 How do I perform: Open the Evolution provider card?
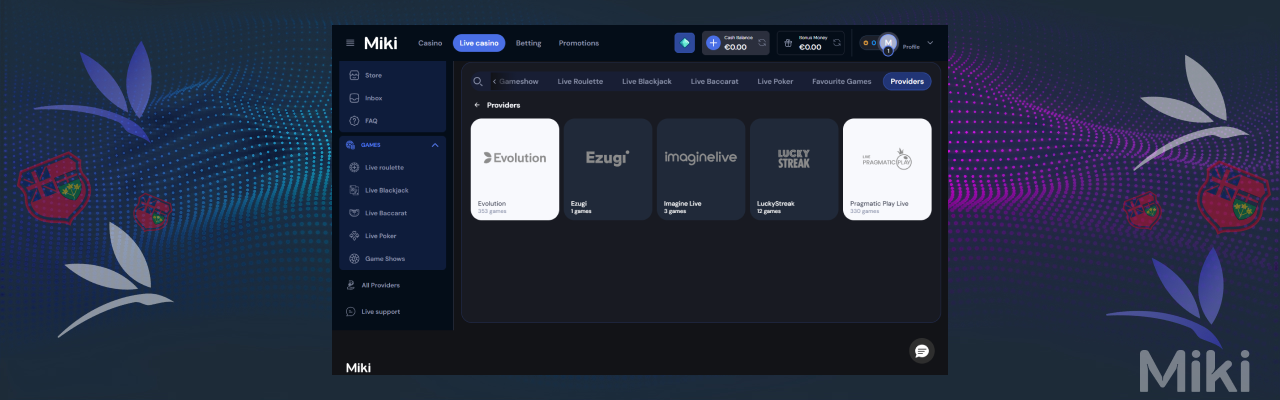tap(515, 169)
